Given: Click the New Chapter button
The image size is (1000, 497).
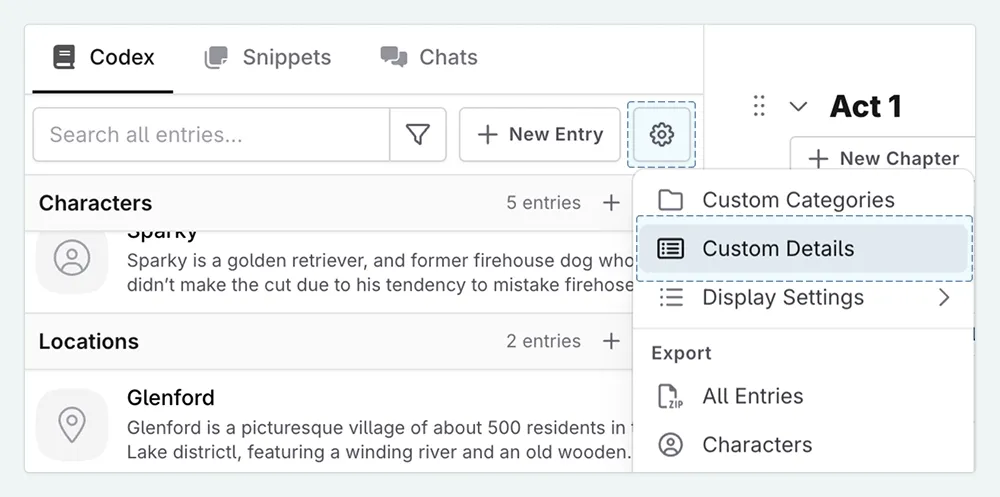Looking at the screenshot, I should (x=883, y=158).
